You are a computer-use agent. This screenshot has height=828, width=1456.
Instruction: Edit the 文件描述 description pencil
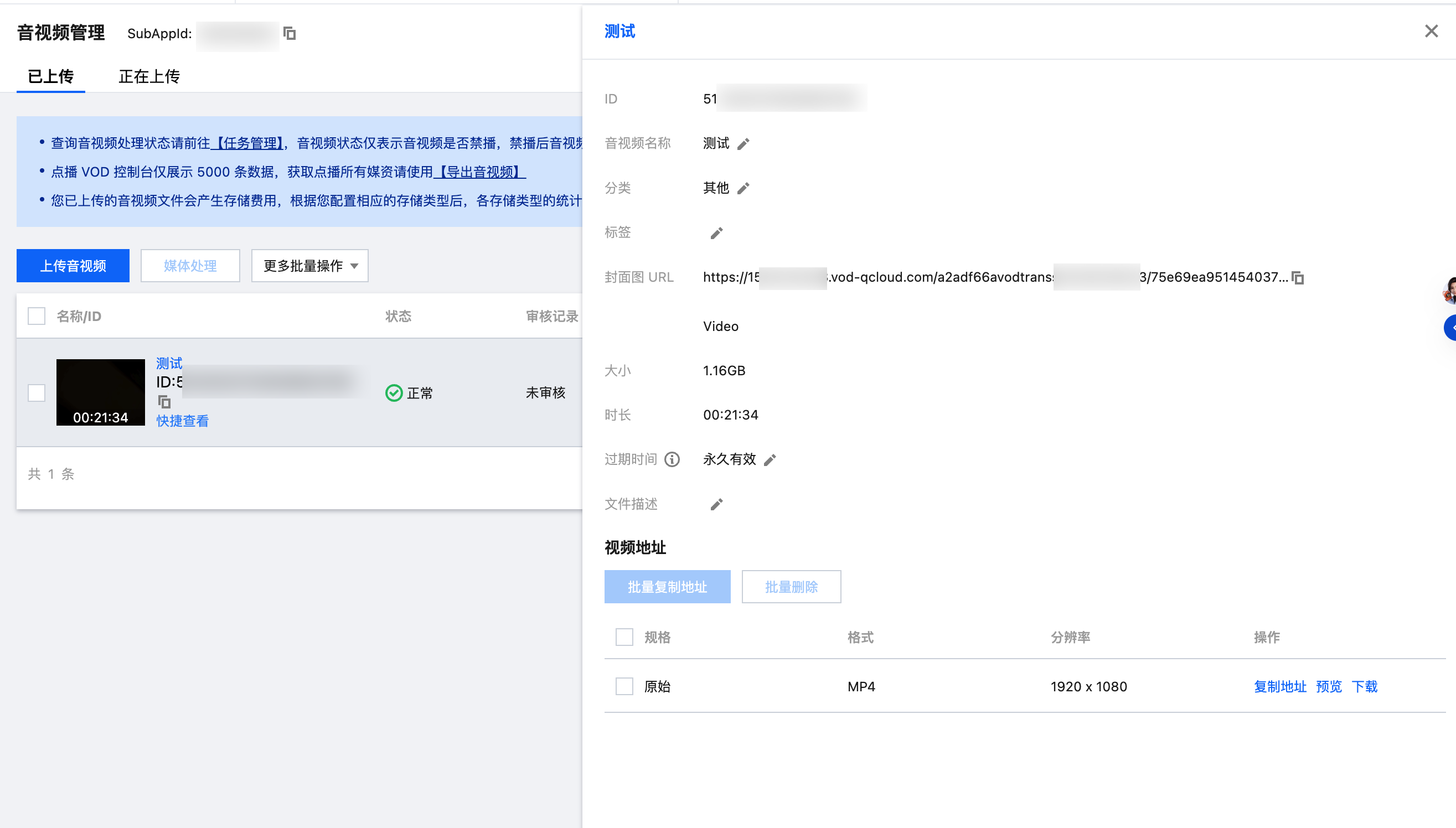[x=716, y=504]
